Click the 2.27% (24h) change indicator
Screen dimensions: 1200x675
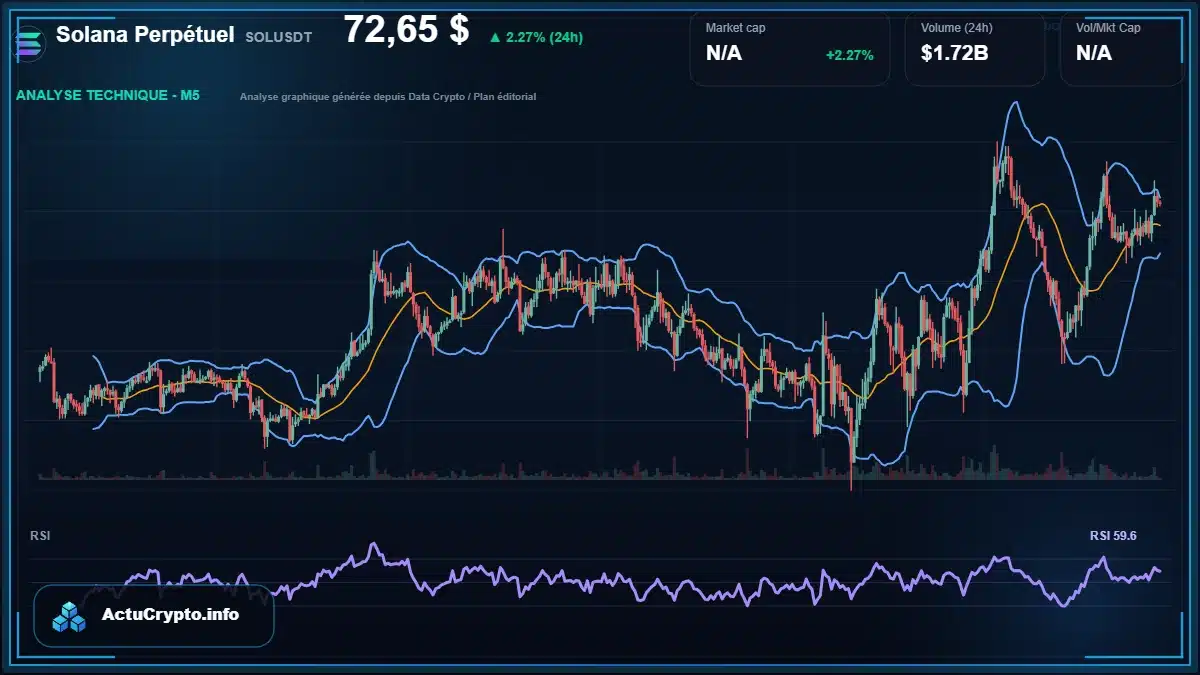tap(536, 37)
